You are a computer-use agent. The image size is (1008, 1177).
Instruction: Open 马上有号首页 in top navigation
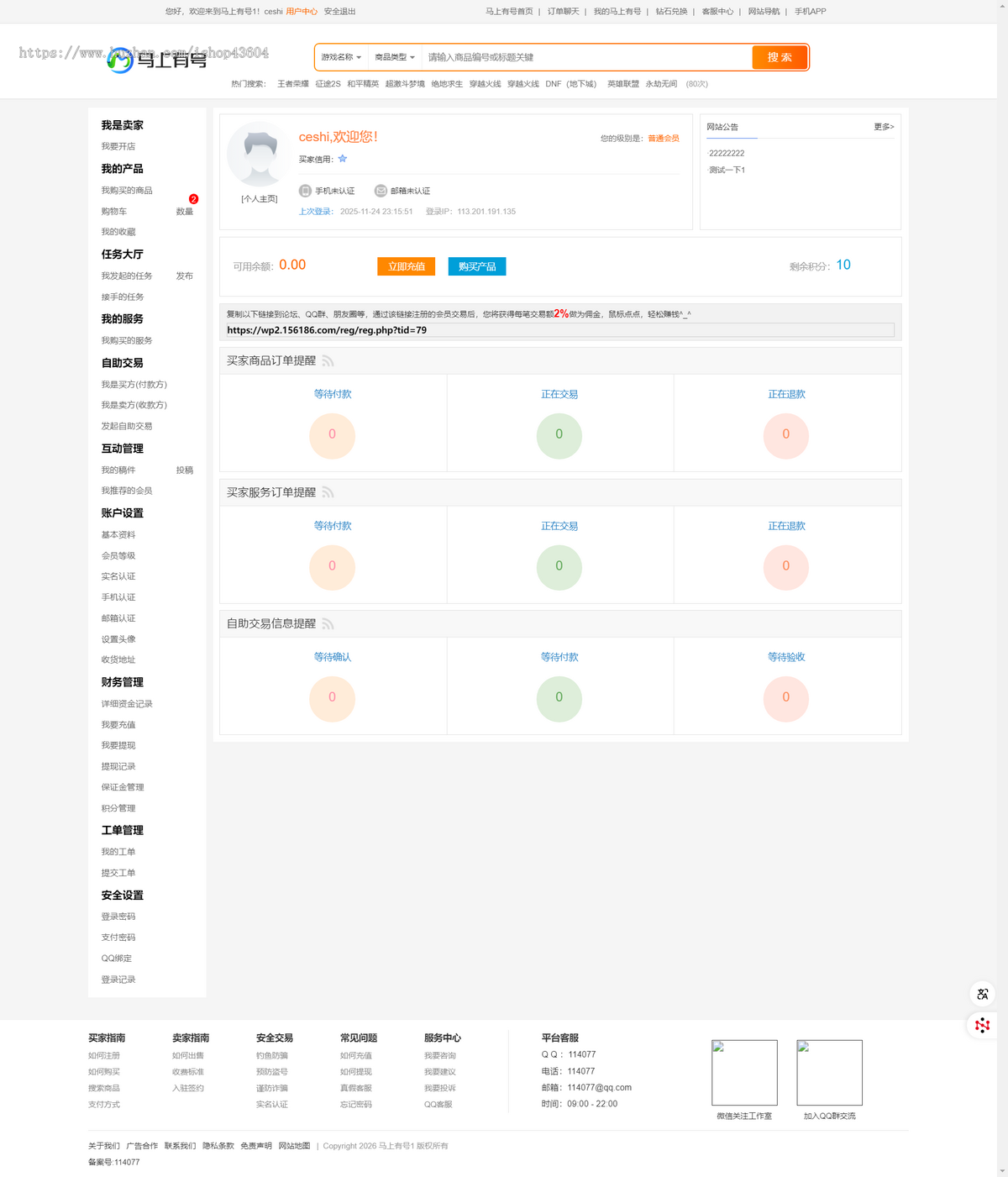pos(509,12)
